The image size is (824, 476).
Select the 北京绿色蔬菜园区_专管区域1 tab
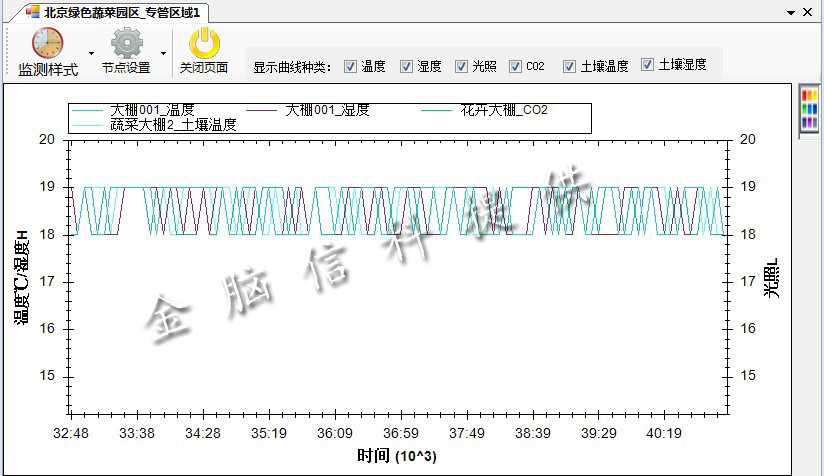point(121,12)
